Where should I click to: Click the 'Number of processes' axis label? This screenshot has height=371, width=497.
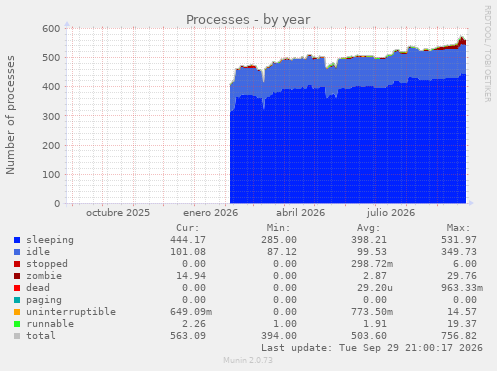coord(10,115)
